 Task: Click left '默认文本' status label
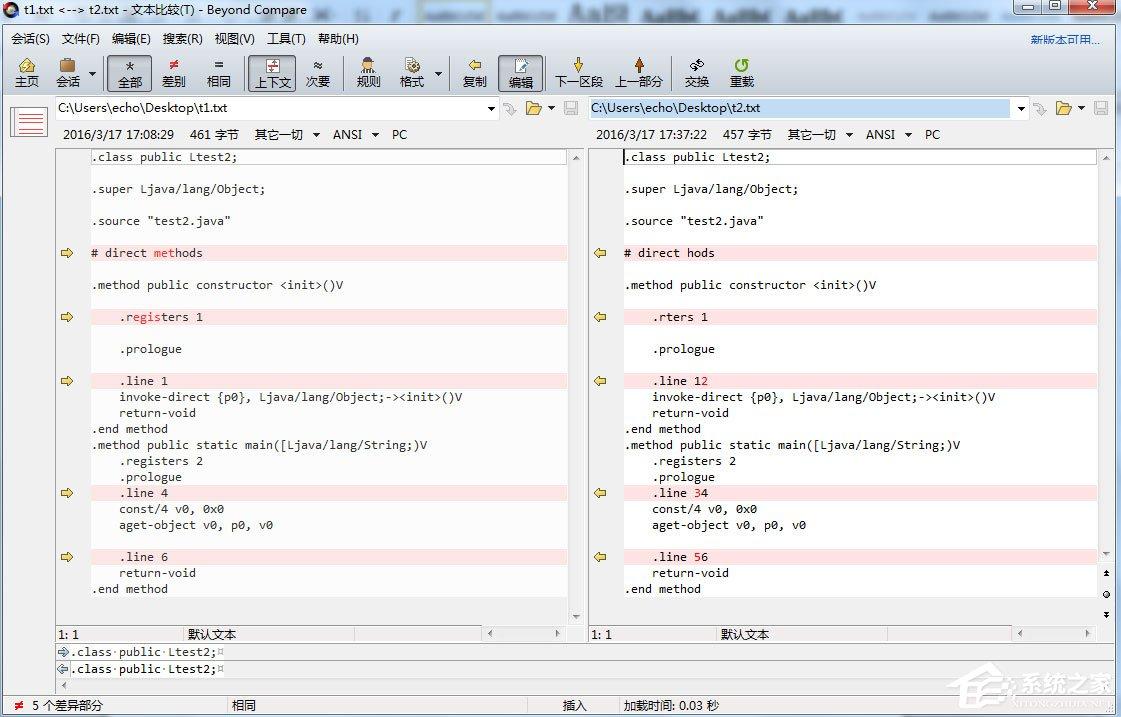pyautogui.click(x=212, y=634)
